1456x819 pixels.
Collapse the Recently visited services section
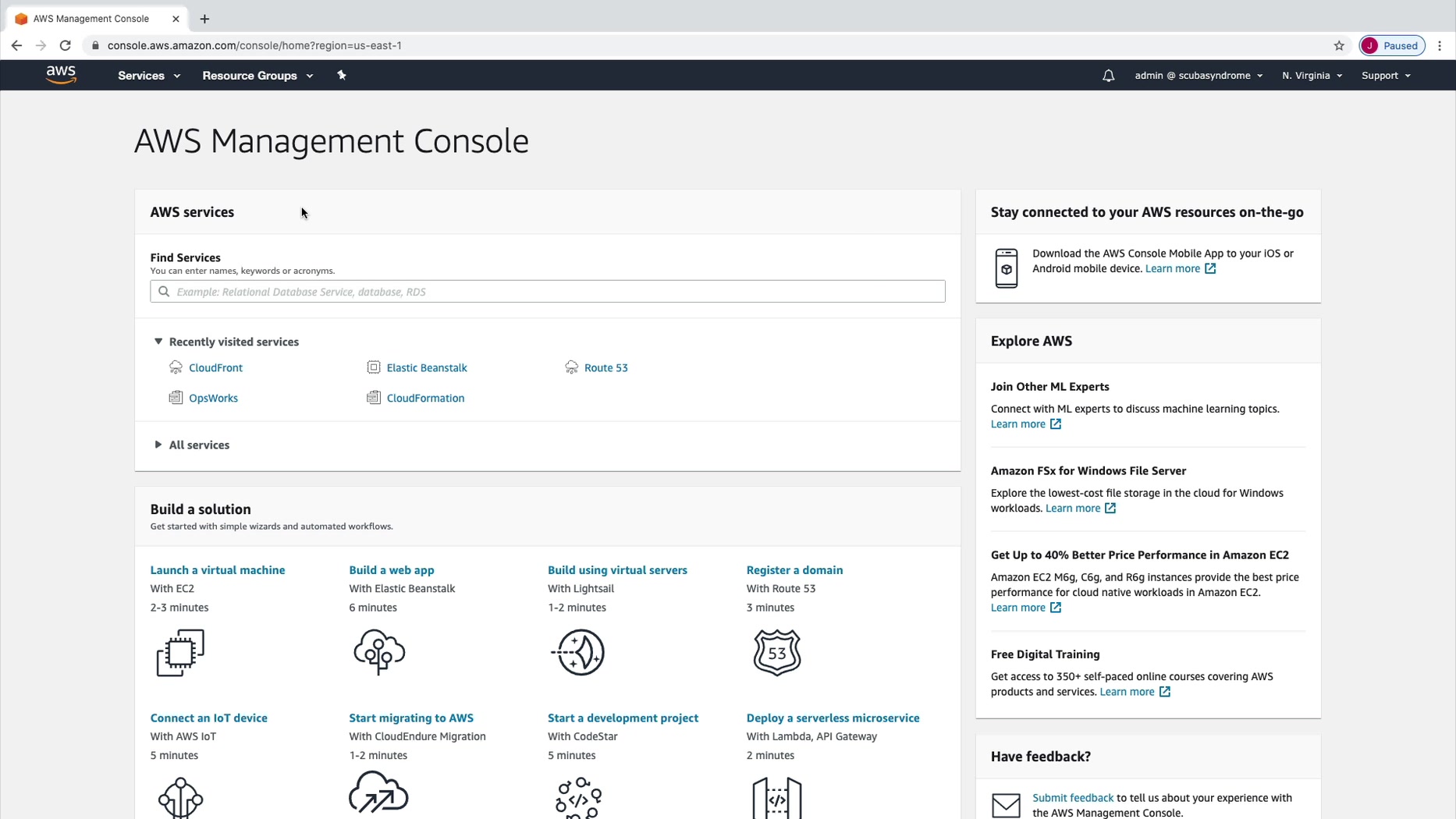(x=158, y=342)
